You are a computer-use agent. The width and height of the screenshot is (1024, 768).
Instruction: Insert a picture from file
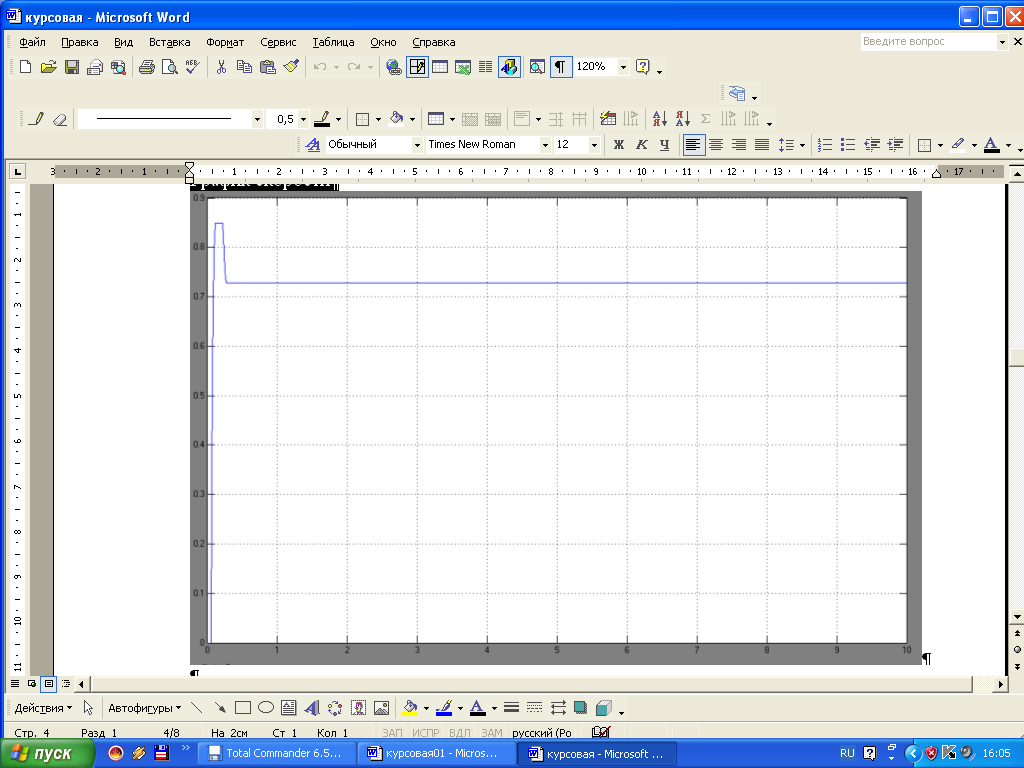click(x=381, y=708)
